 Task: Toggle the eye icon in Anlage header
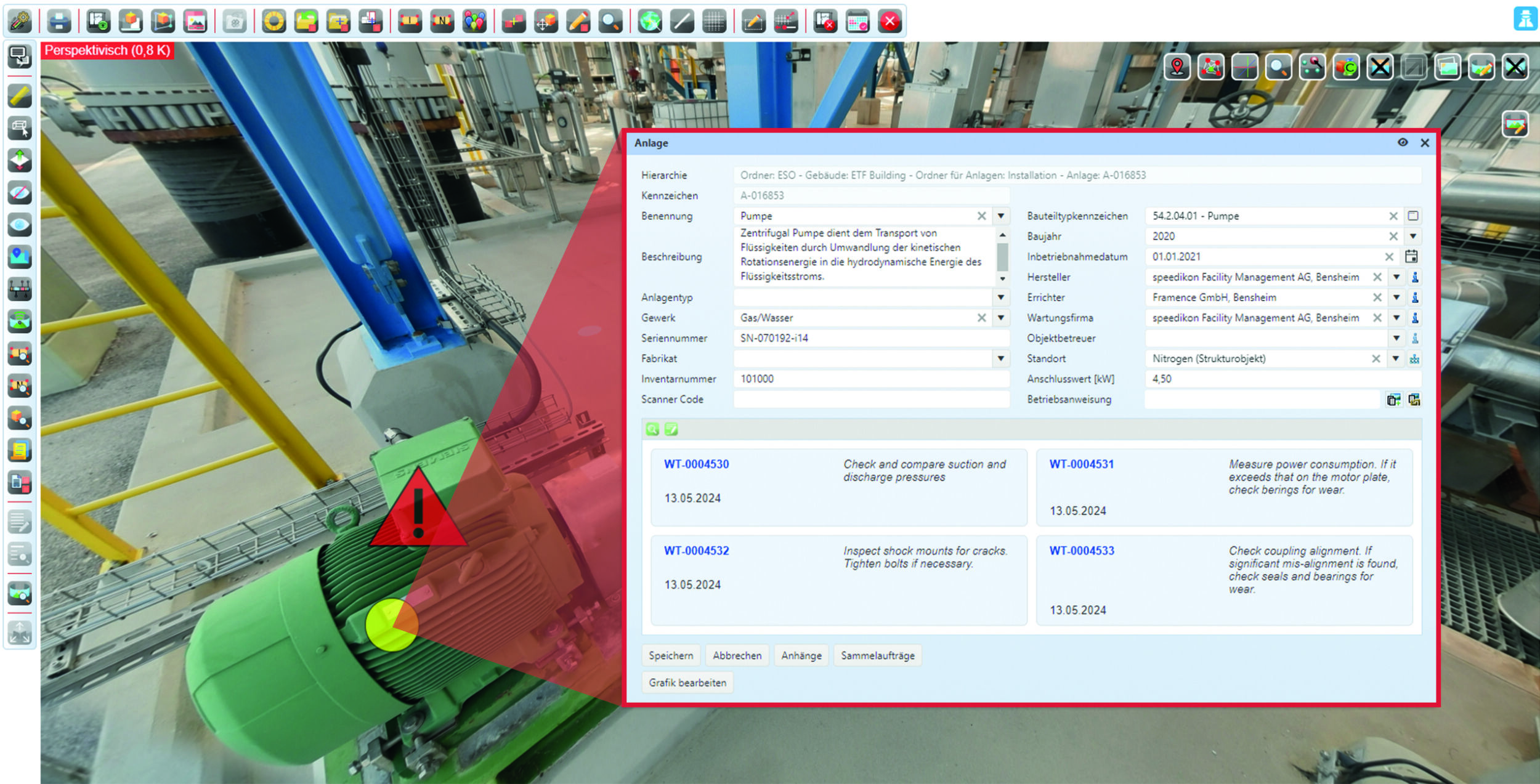coord(1403,142)
